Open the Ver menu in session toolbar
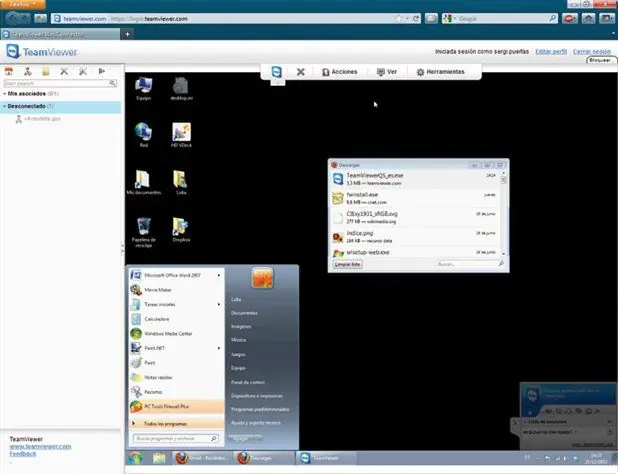The width and height of the screenshot is (618, 474). pyautogui.click(x=387, y=72)
